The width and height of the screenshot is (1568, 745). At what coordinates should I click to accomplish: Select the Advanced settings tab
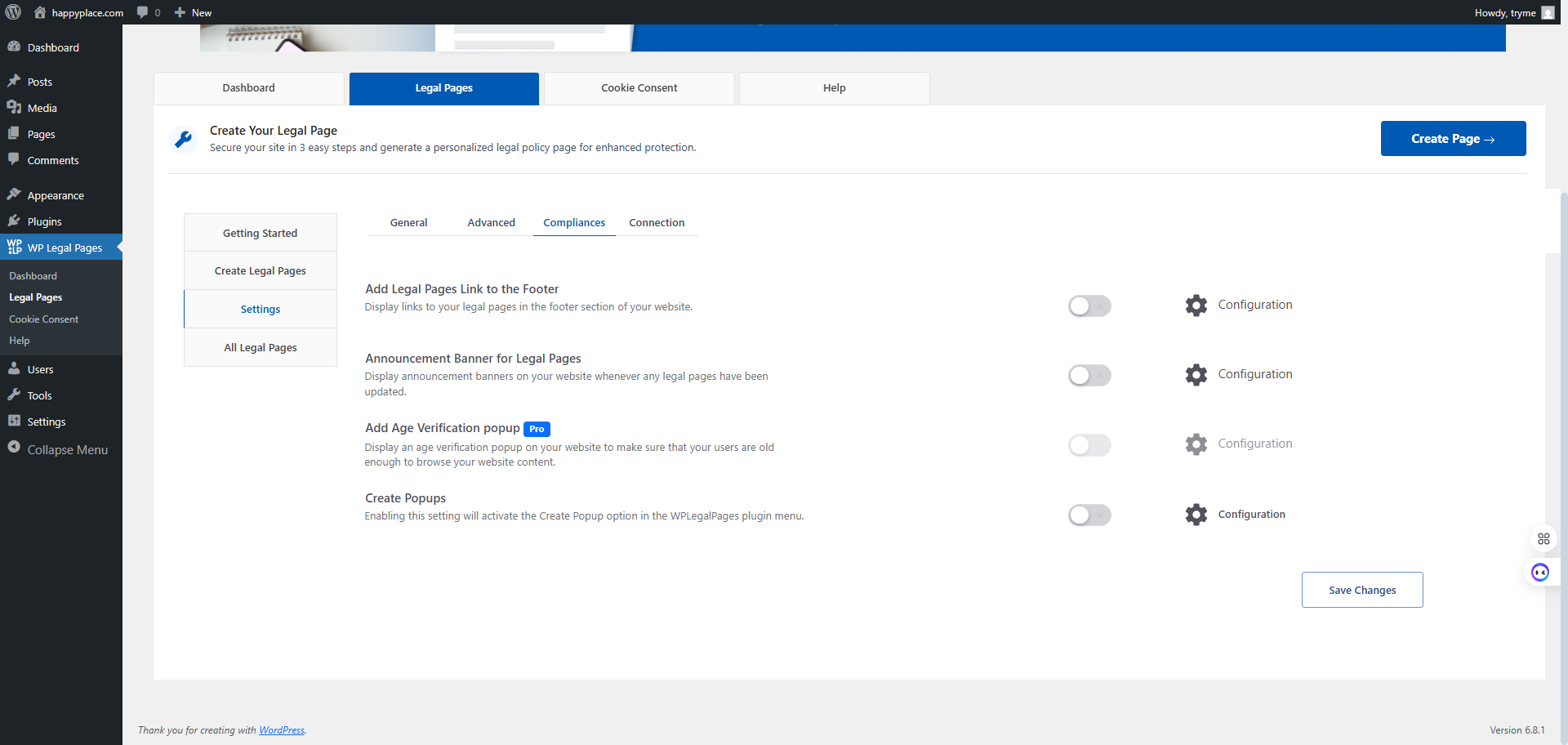[x=491, y=222]
